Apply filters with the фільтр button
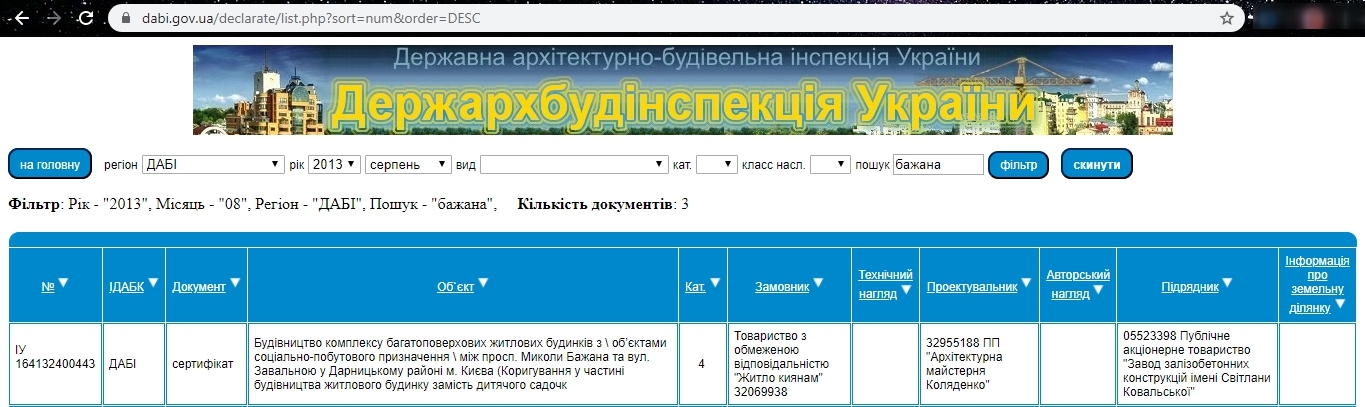The height and width of the screenshot is (407, 1365). click(x=1018, y=164)
